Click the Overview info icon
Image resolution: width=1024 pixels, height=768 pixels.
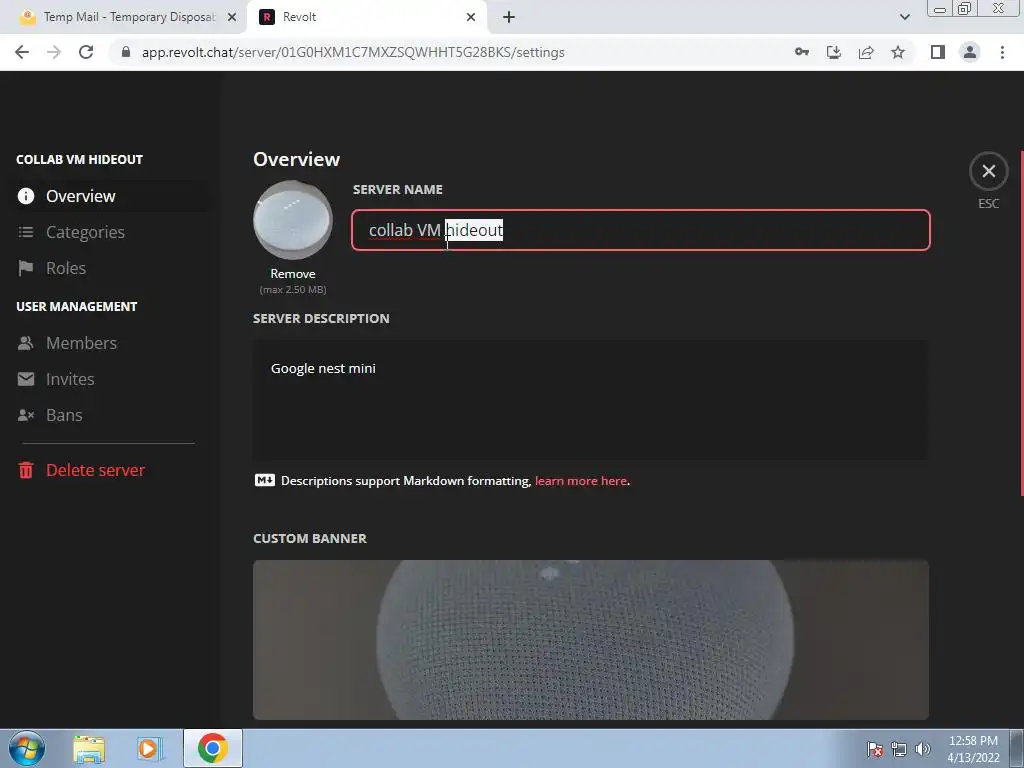[26, 196]
